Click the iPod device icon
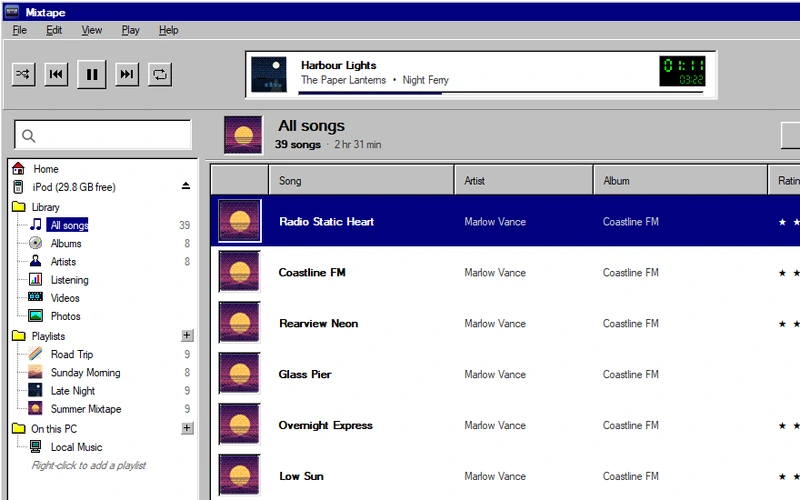The height and width of the screenshot is (500, 800). pos(18,187)
